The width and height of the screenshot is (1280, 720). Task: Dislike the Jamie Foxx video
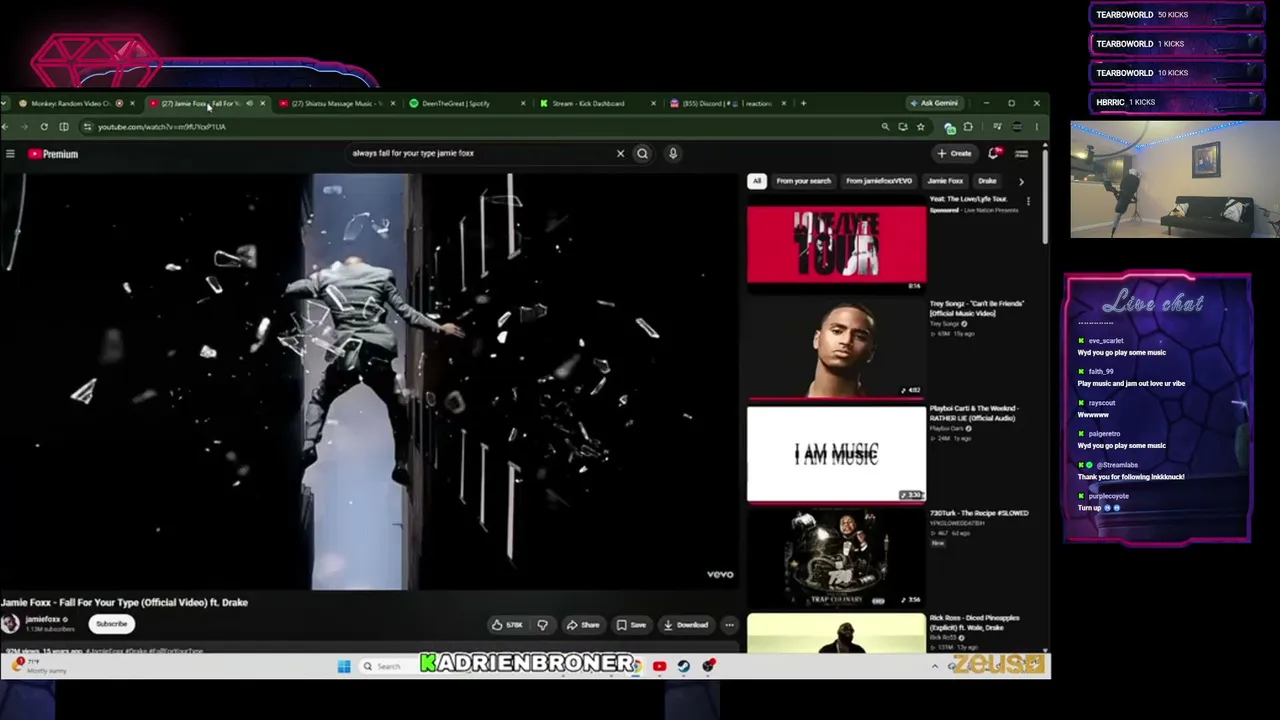(542, 625)
